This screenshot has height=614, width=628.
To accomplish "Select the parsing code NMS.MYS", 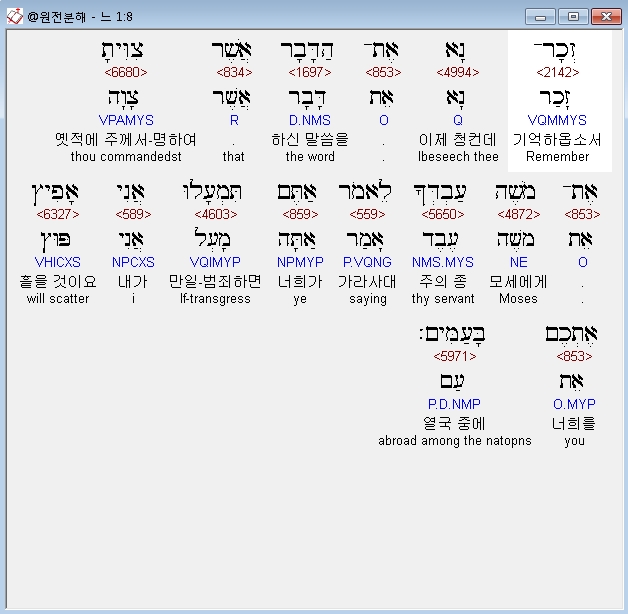I will coord(443,262).
